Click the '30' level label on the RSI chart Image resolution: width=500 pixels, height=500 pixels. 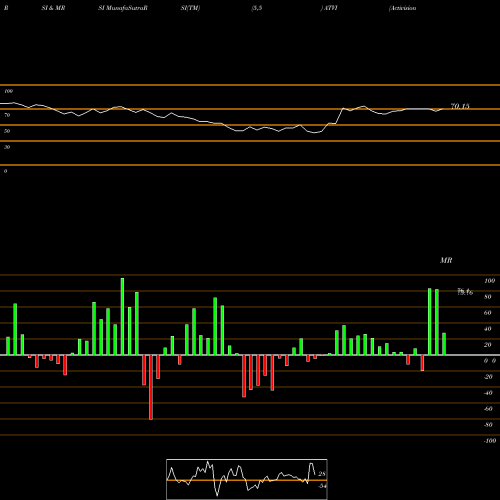point(7,147)
